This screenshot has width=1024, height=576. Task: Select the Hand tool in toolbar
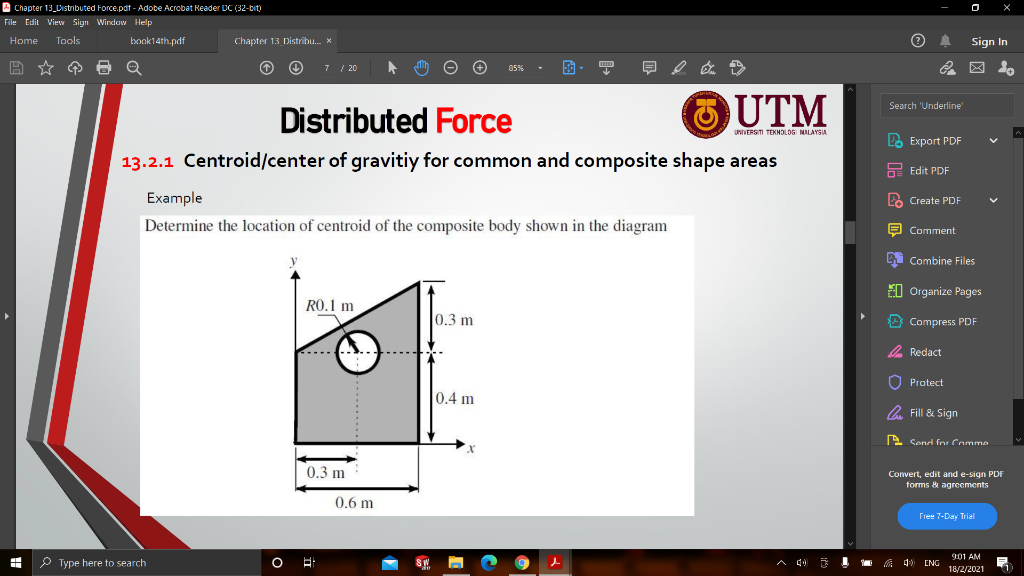[422, 67]
